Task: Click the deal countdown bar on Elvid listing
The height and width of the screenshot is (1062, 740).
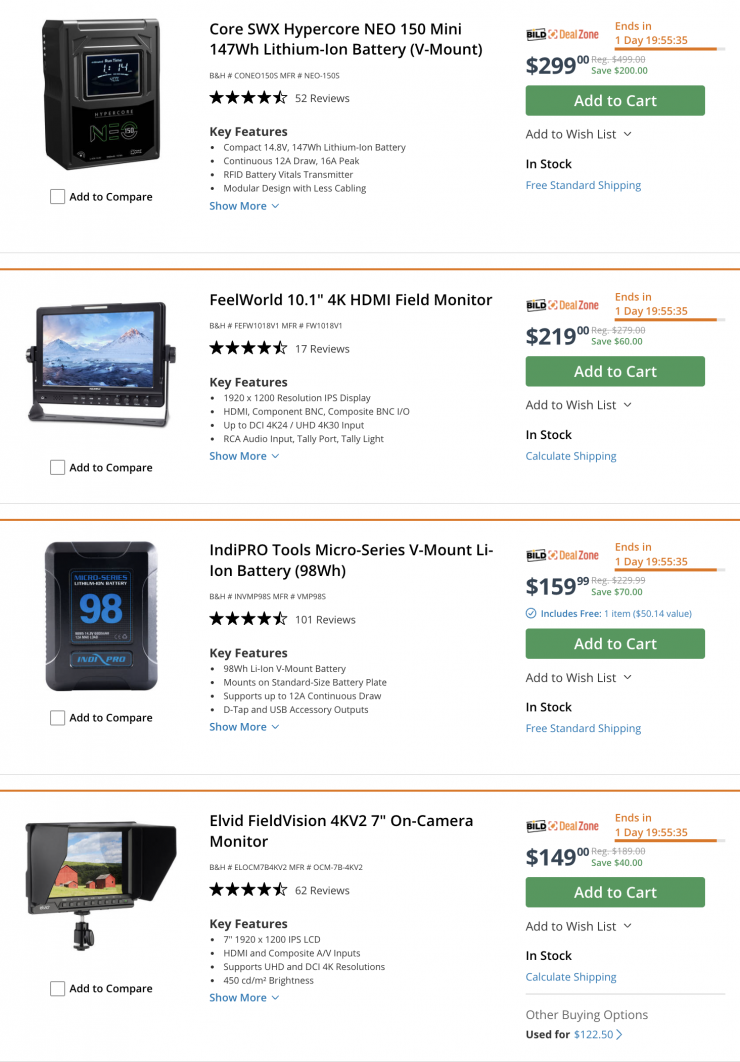Action: point(665,841)
